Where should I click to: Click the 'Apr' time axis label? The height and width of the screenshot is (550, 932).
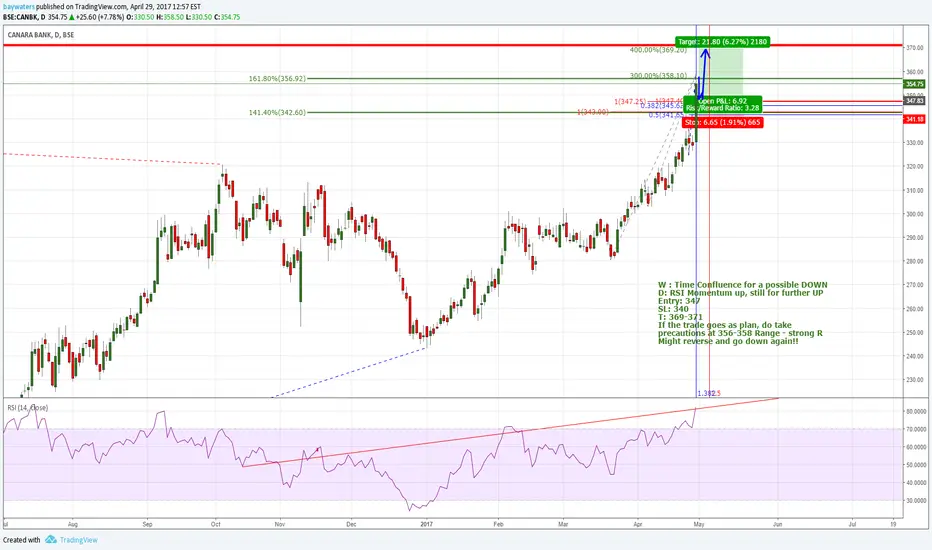click(x=638, y=524)
